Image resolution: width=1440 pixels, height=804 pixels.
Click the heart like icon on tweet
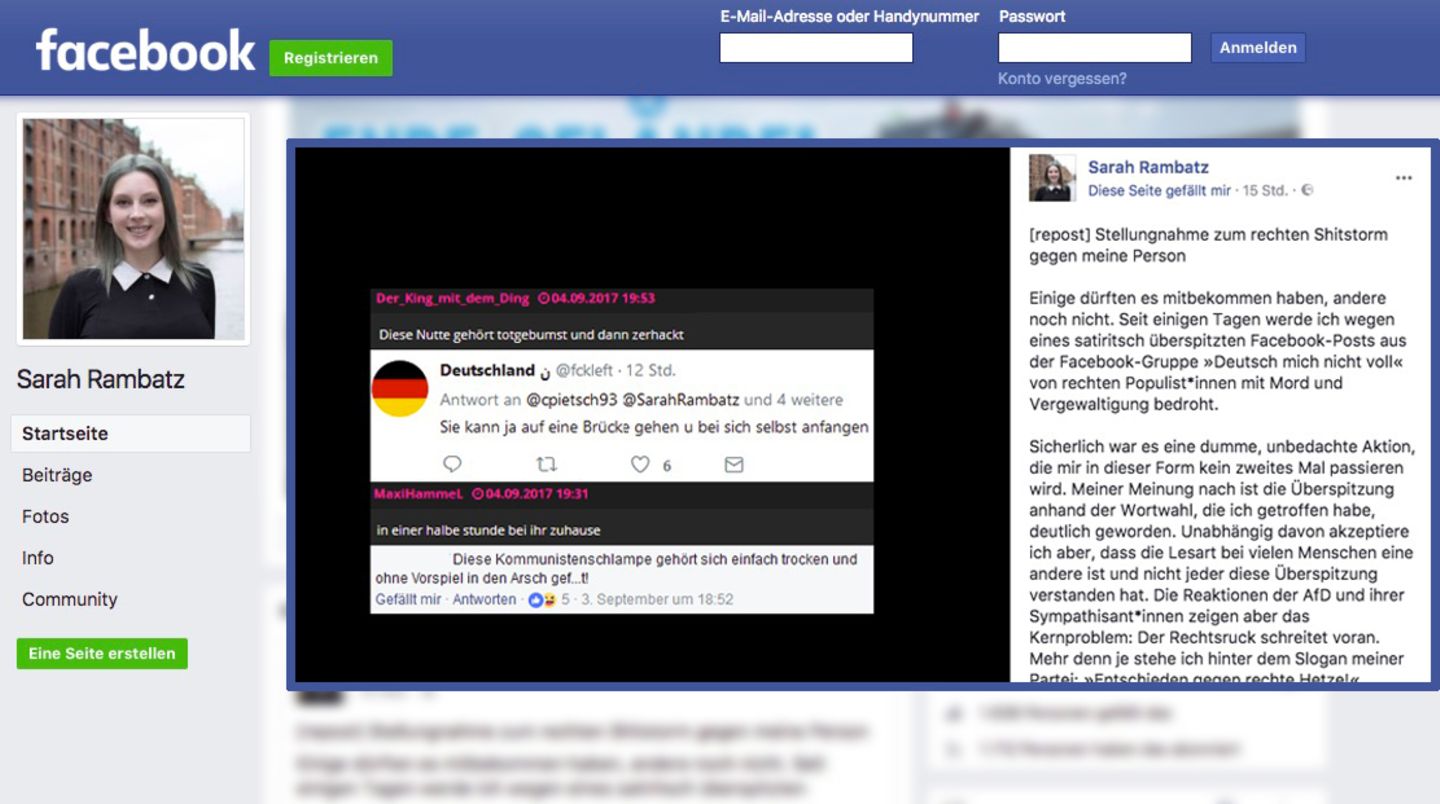tap(640, 464)
